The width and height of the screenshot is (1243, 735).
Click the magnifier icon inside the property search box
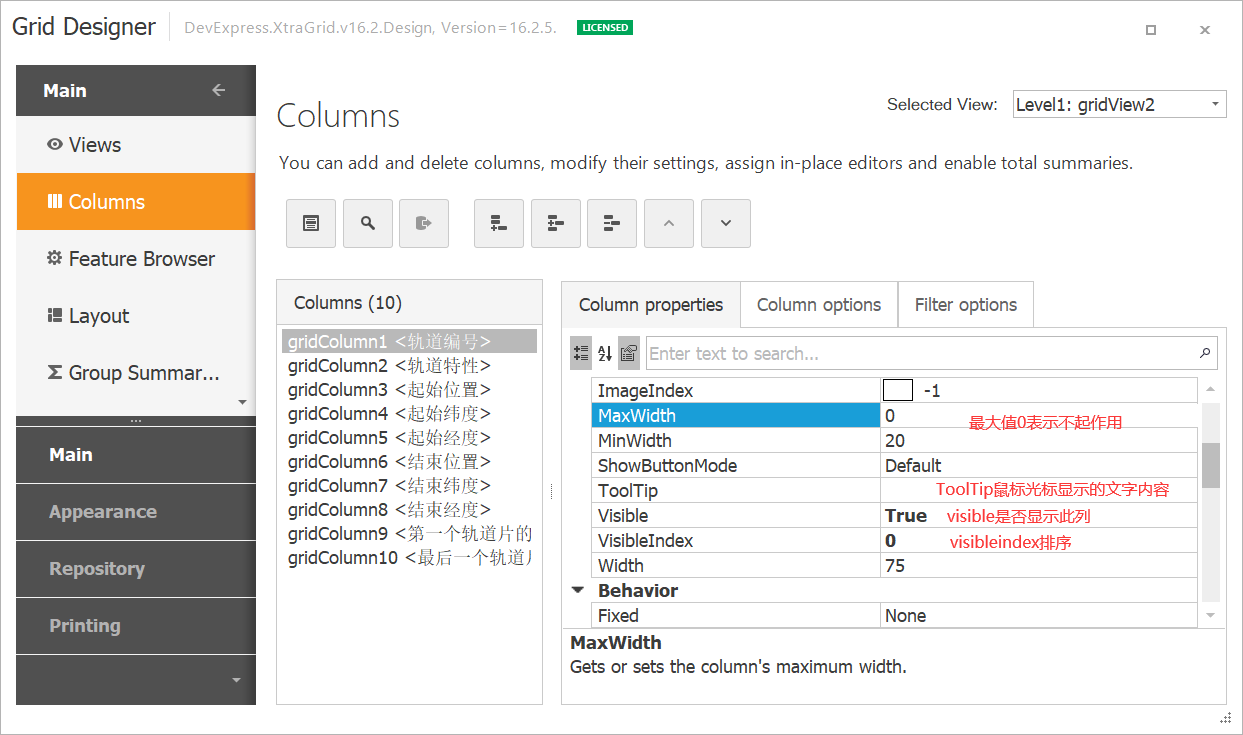1205,353
